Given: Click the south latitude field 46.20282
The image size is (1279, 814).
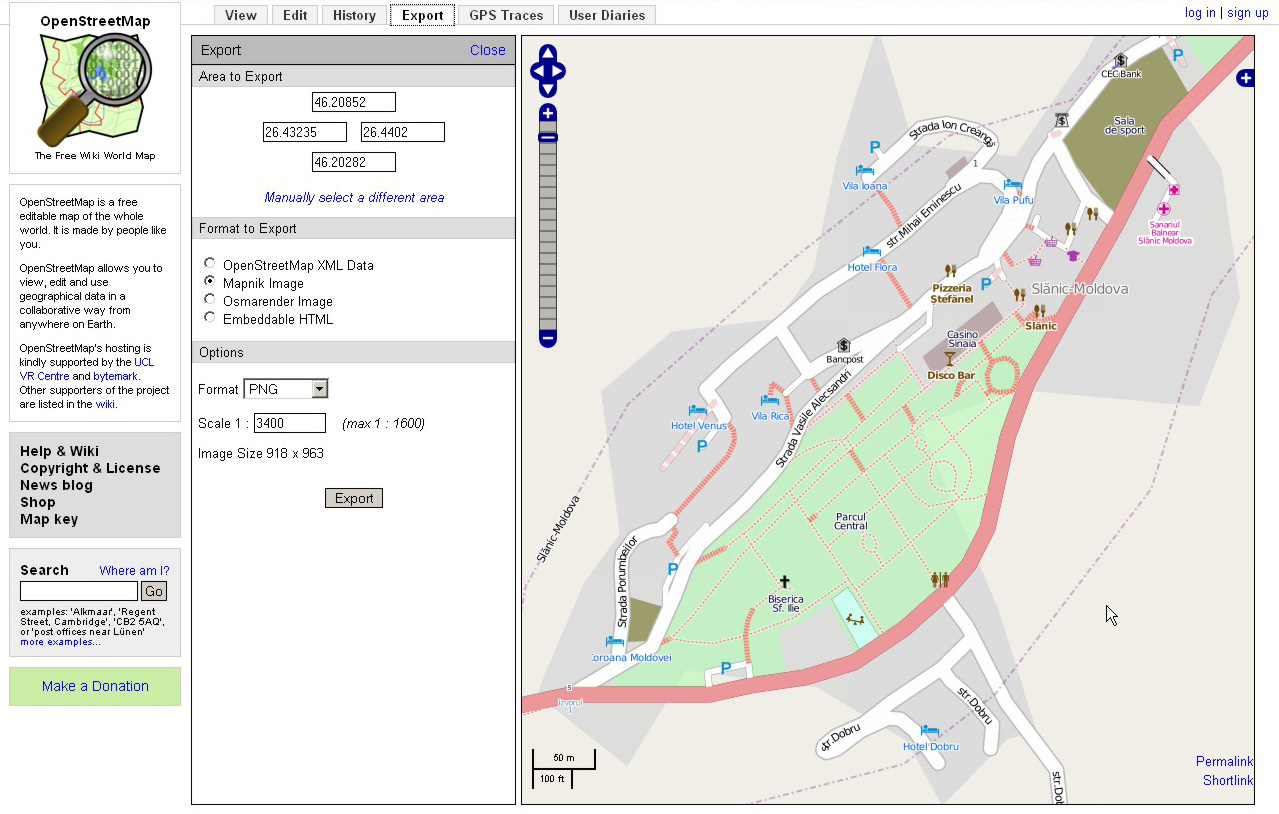Looking at the screenshot, I should click(354, 162).
